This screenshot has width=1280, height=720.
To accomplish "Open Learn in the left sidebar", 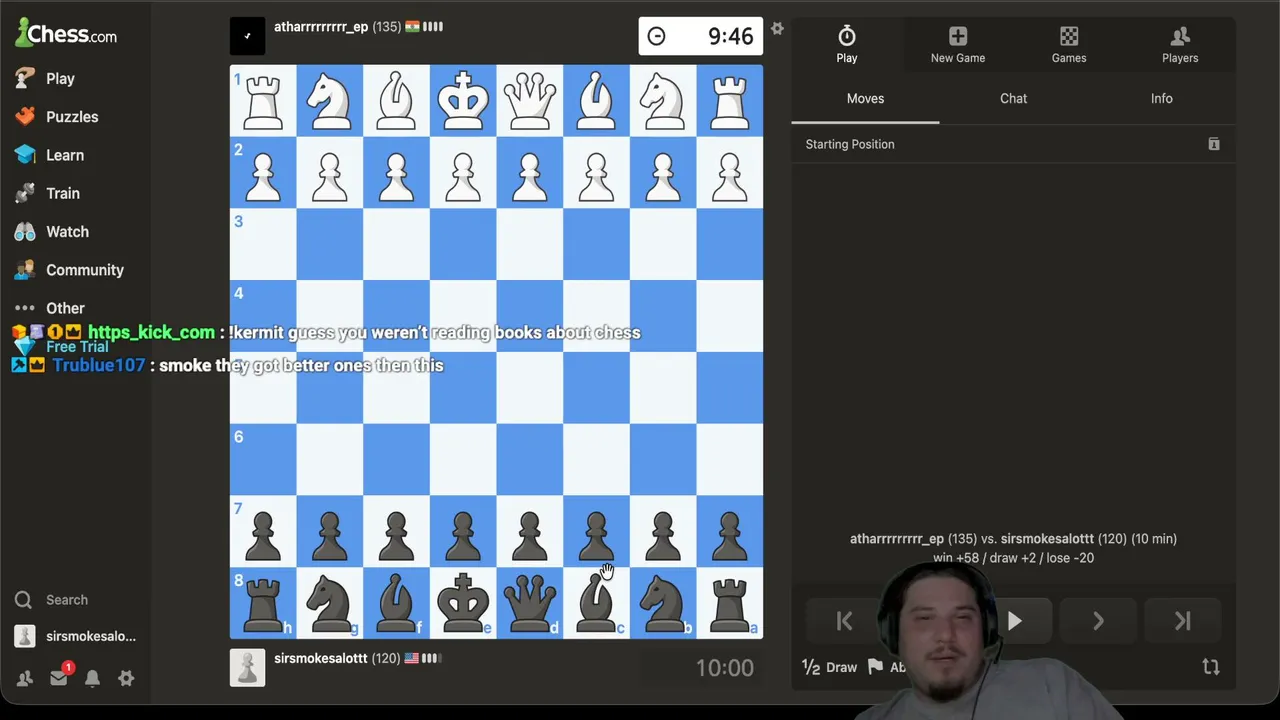I will click(x=49, y=155).
